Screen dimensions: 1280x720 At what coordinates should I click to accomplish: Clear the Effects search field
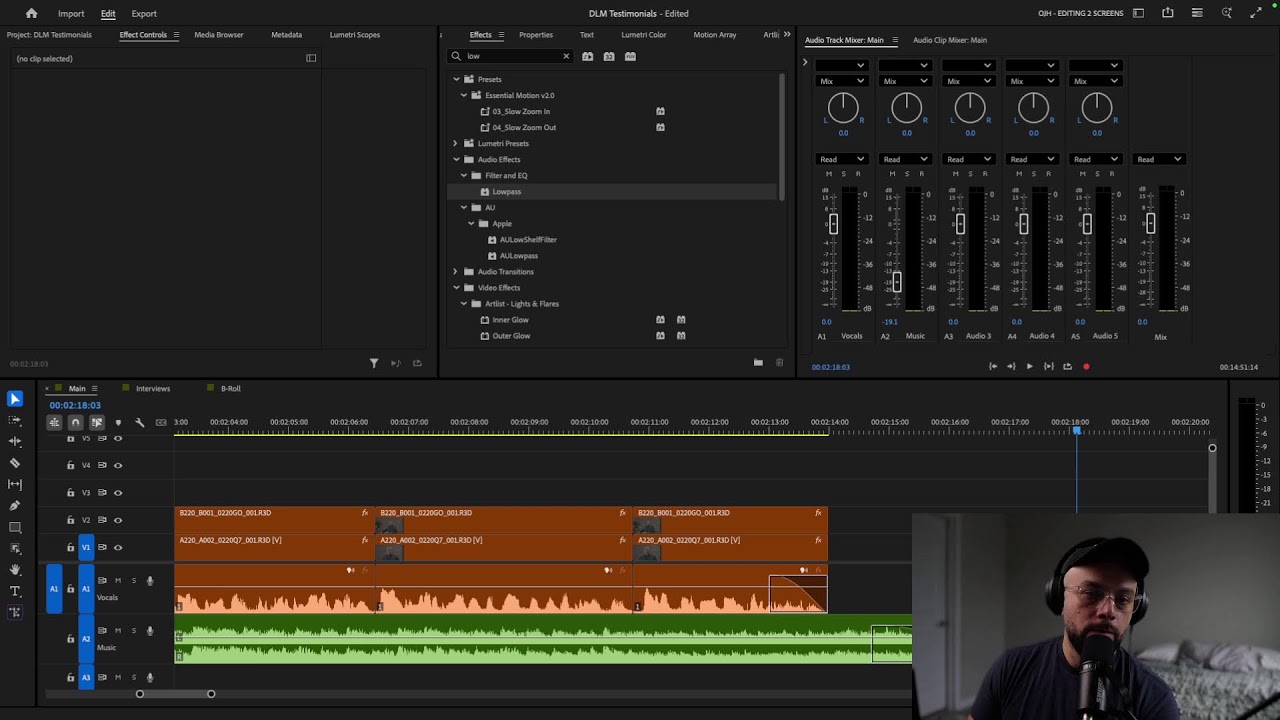(566, 56)
